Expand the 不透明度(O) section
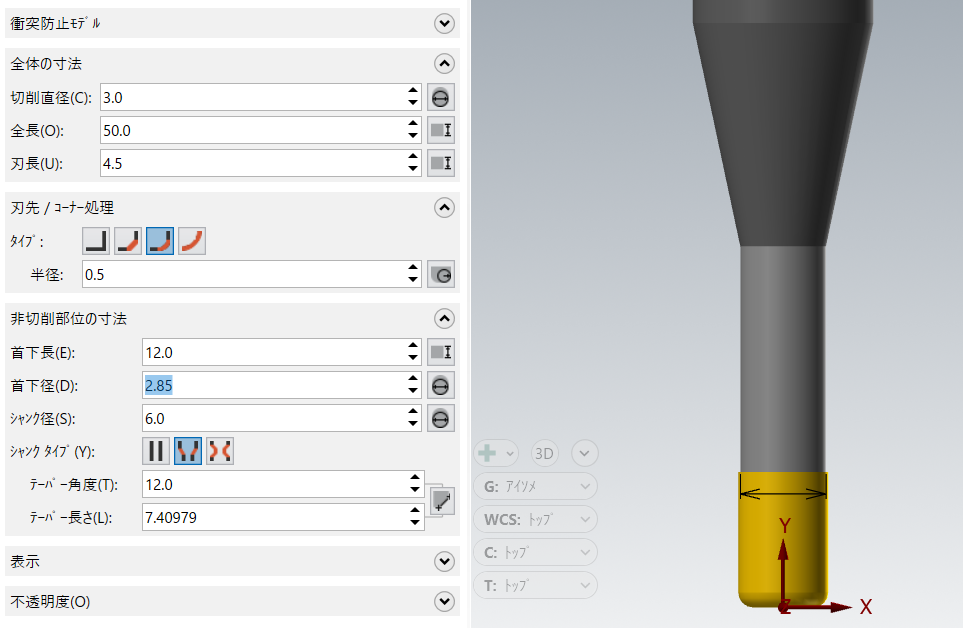Screen dimensions: 963x628 445,602
